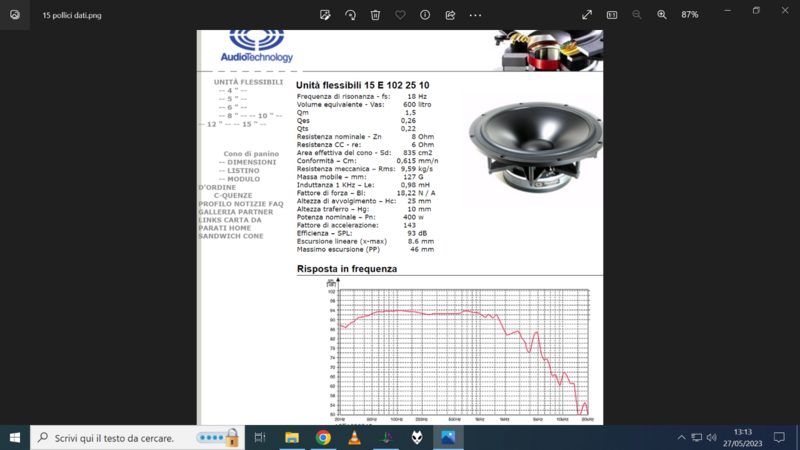This screenshot has height=450, width=800.
Task: Open the Edit image tool
Action: click(x=325, y=15)
